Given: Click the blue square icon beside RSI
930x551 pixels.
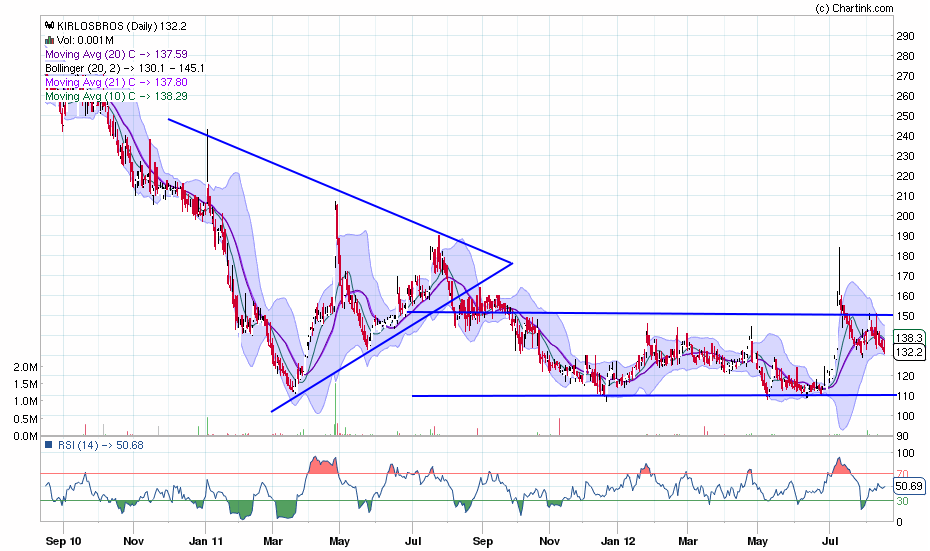Looking at the screenshot, I should click(x=49, y=444).
